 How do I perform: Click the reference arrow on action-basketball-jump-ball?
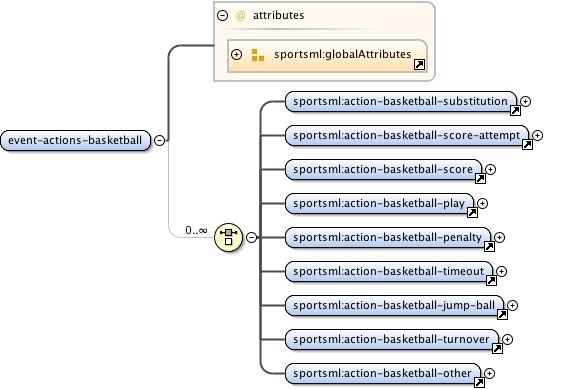(502, 314)
